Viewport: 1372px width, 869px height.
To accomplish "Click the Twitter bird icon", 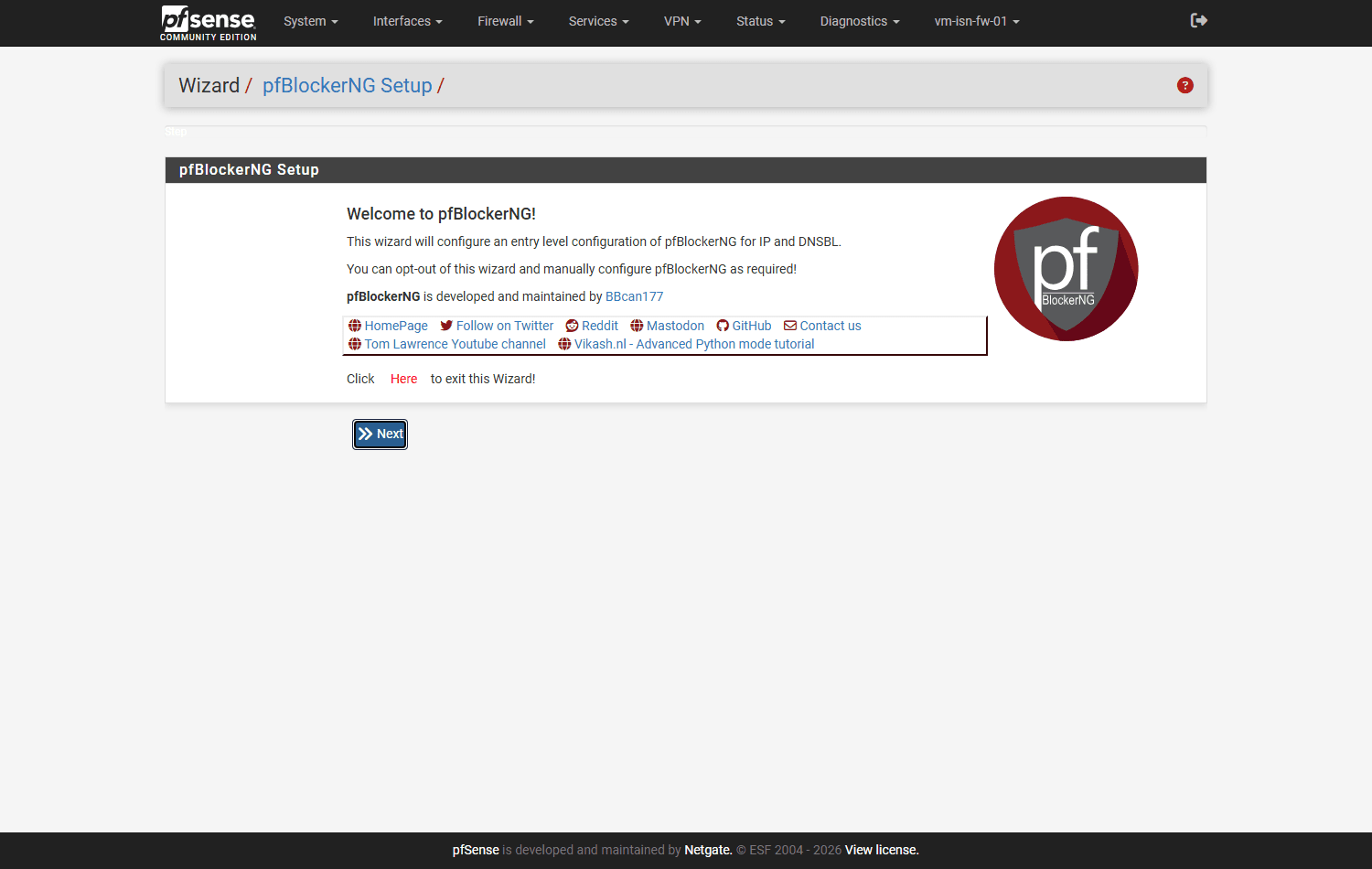I will pyautogui.click(x=446, y=326).
